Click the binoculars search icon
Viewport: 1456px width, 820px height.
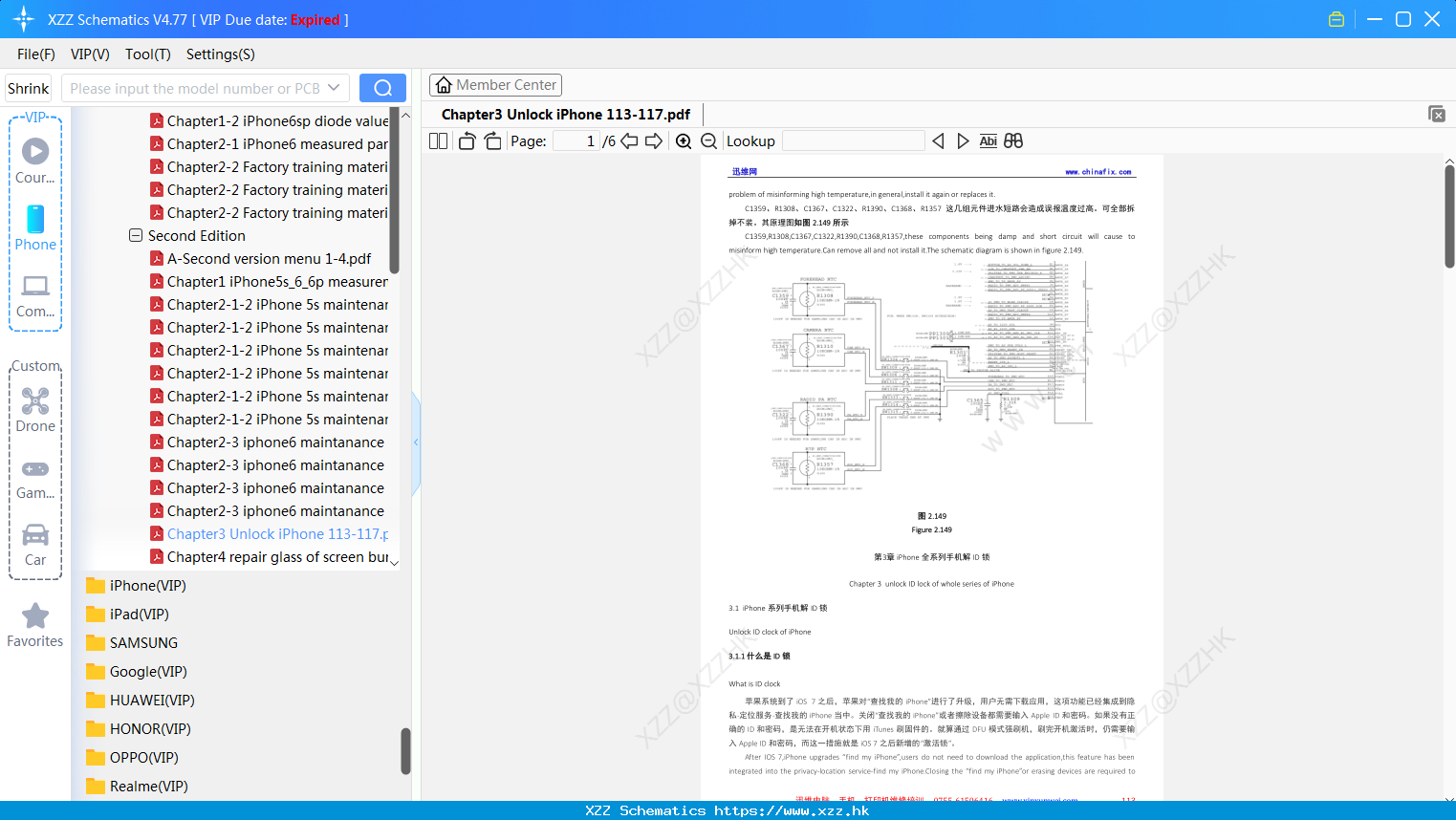tap(1013, 141)
